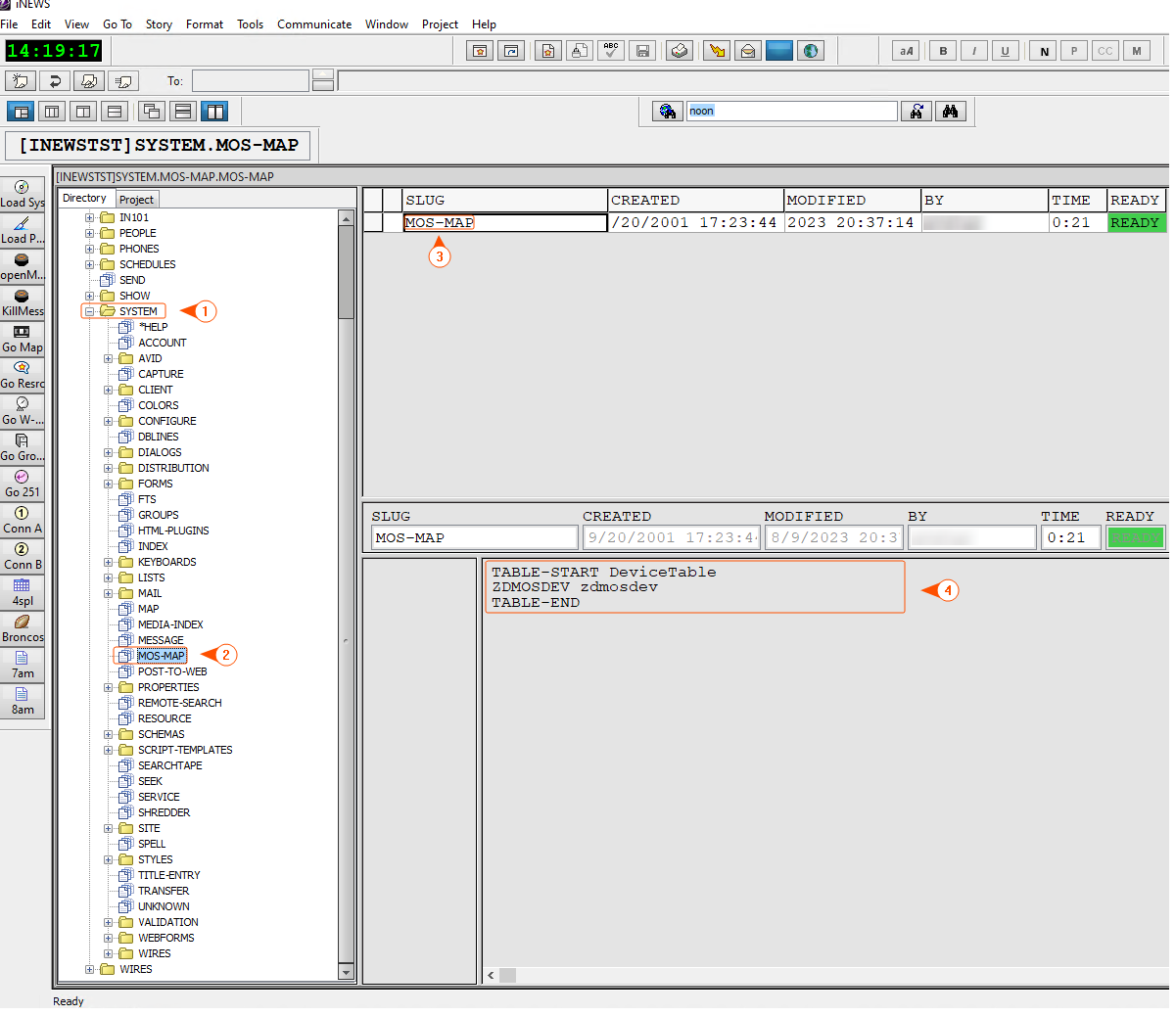Switch to the Project tab

point(136,200)
